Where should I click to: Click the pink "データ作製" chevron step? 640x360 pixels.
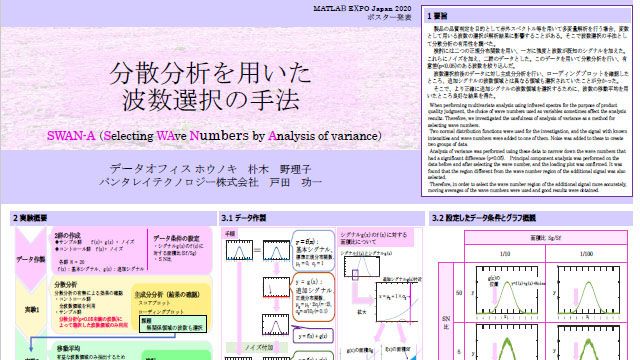point(30,259)
